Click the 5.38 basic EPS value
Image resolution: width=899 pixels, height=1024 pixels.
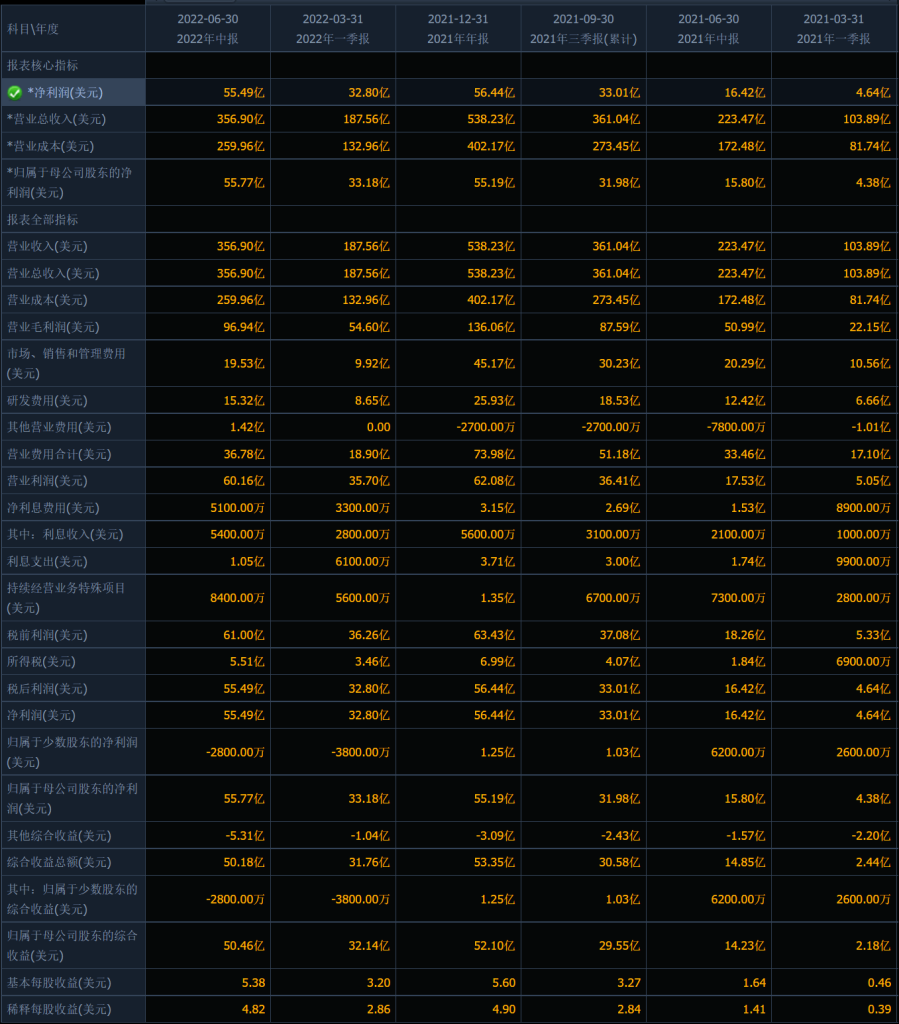[x=253, y=983]
